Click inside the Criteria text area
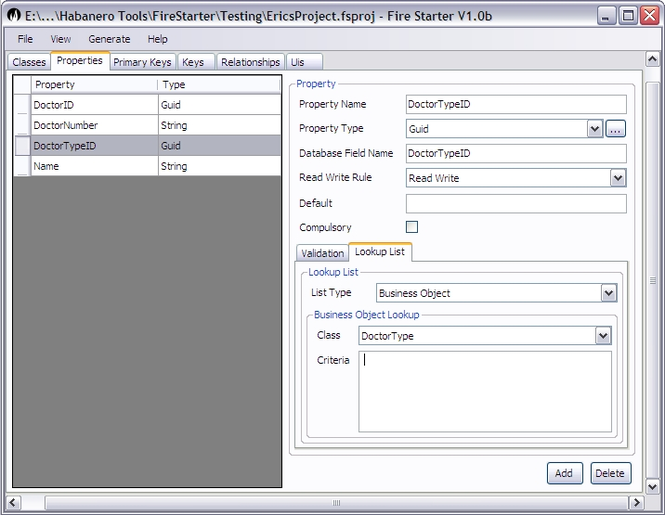Viewport: 665px width, 515px height. [485, 391]
